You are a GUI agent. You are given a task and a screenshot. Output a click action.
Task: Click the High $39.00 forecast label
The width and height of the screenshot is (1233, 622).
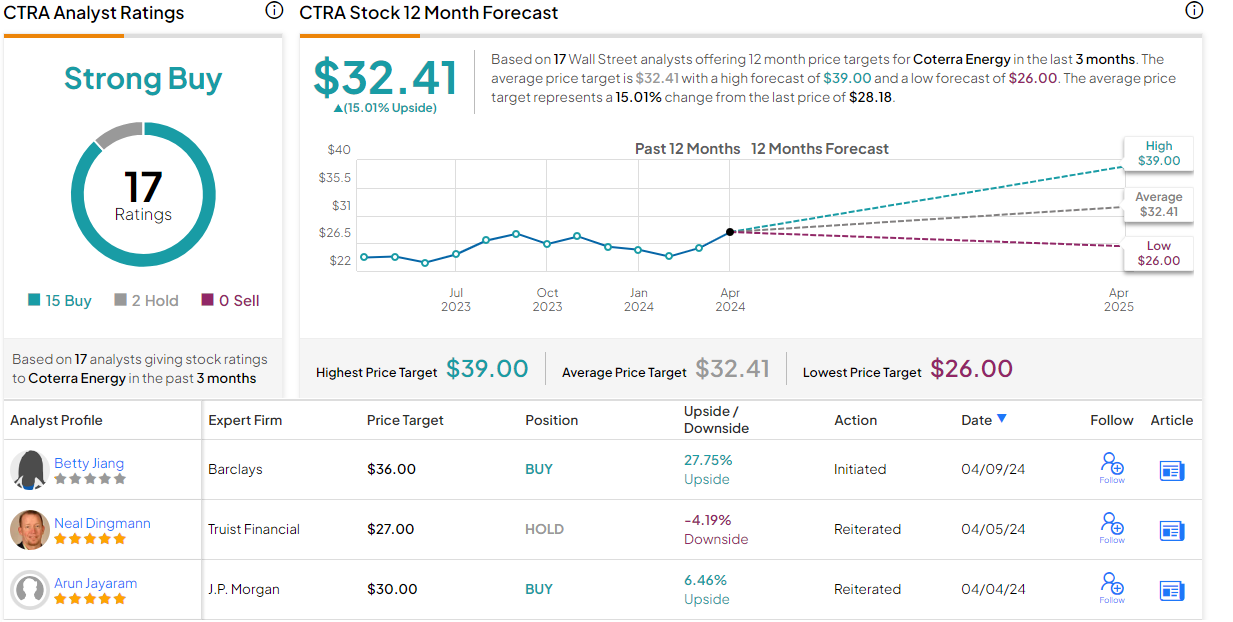click(1158, 153)
